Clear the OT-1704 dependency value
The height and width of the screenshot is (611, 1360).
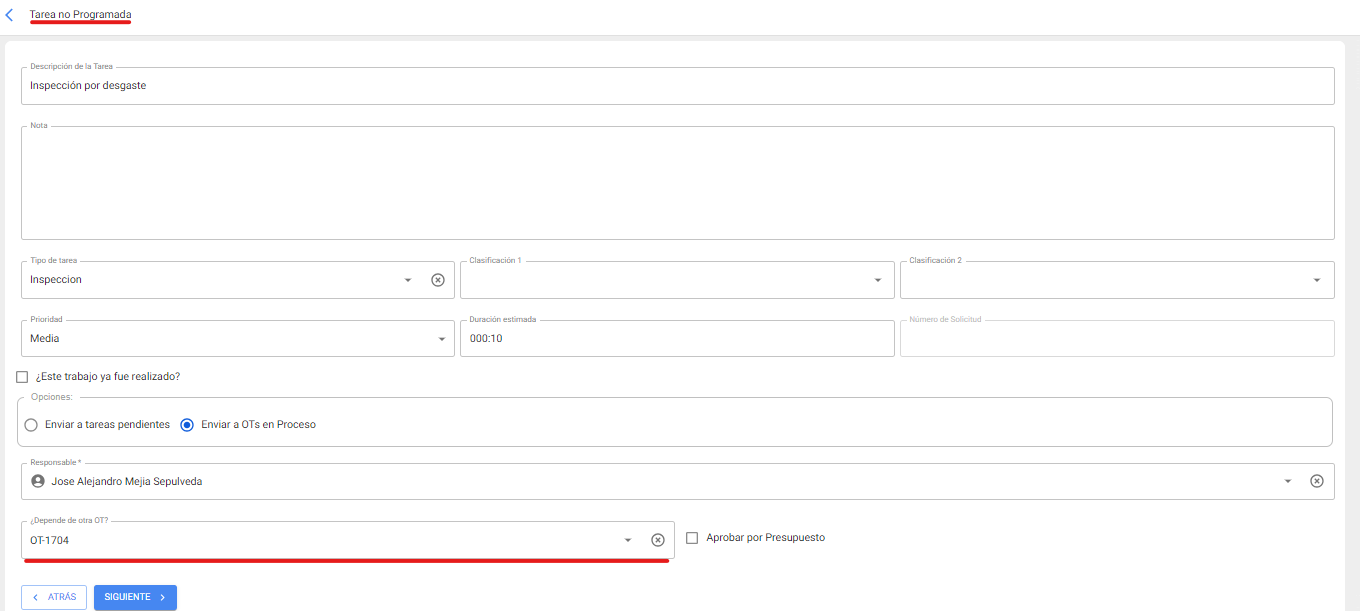[x=658, y=540]
